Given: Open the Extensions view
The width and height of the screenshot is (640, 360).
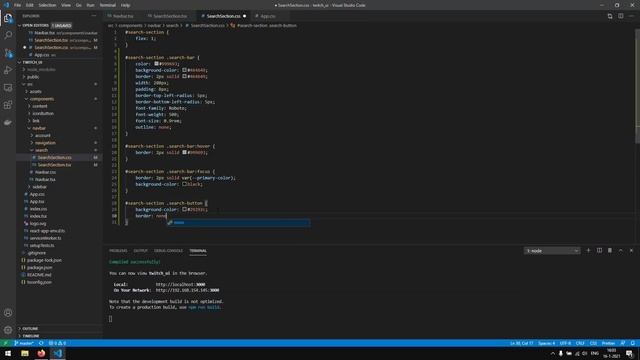Looking at the screenshot, I should click(x=8, y=105).
